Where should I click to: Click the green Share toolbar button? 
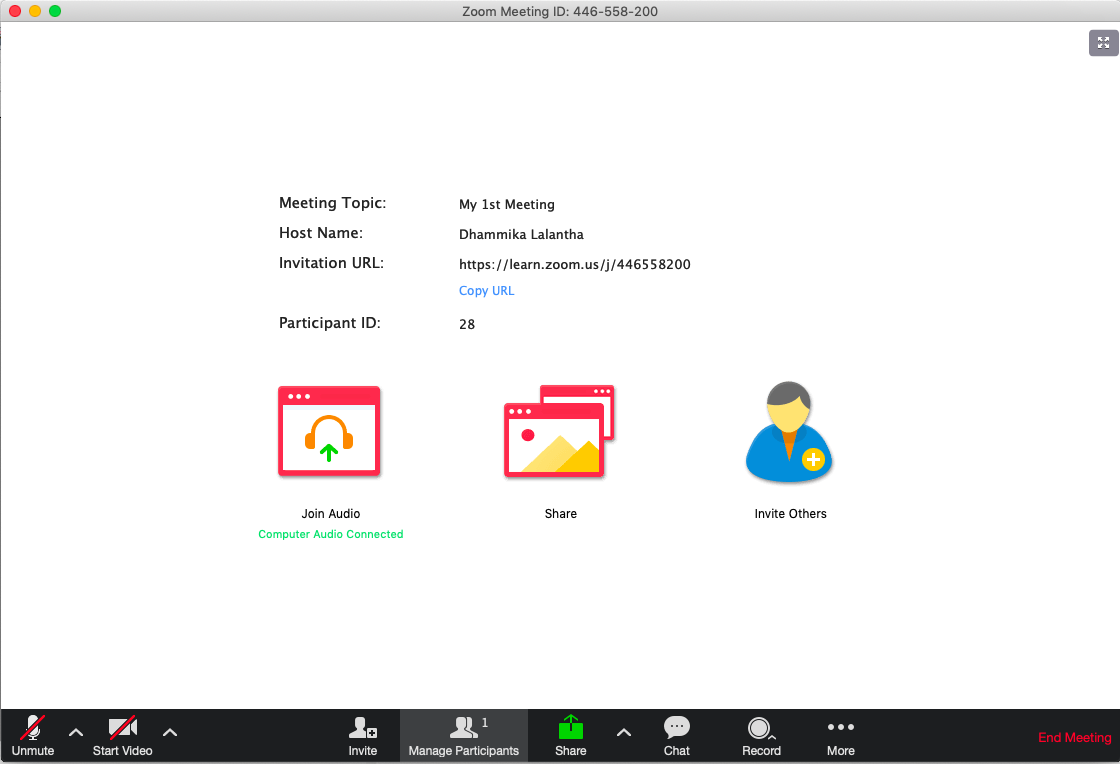571,736
